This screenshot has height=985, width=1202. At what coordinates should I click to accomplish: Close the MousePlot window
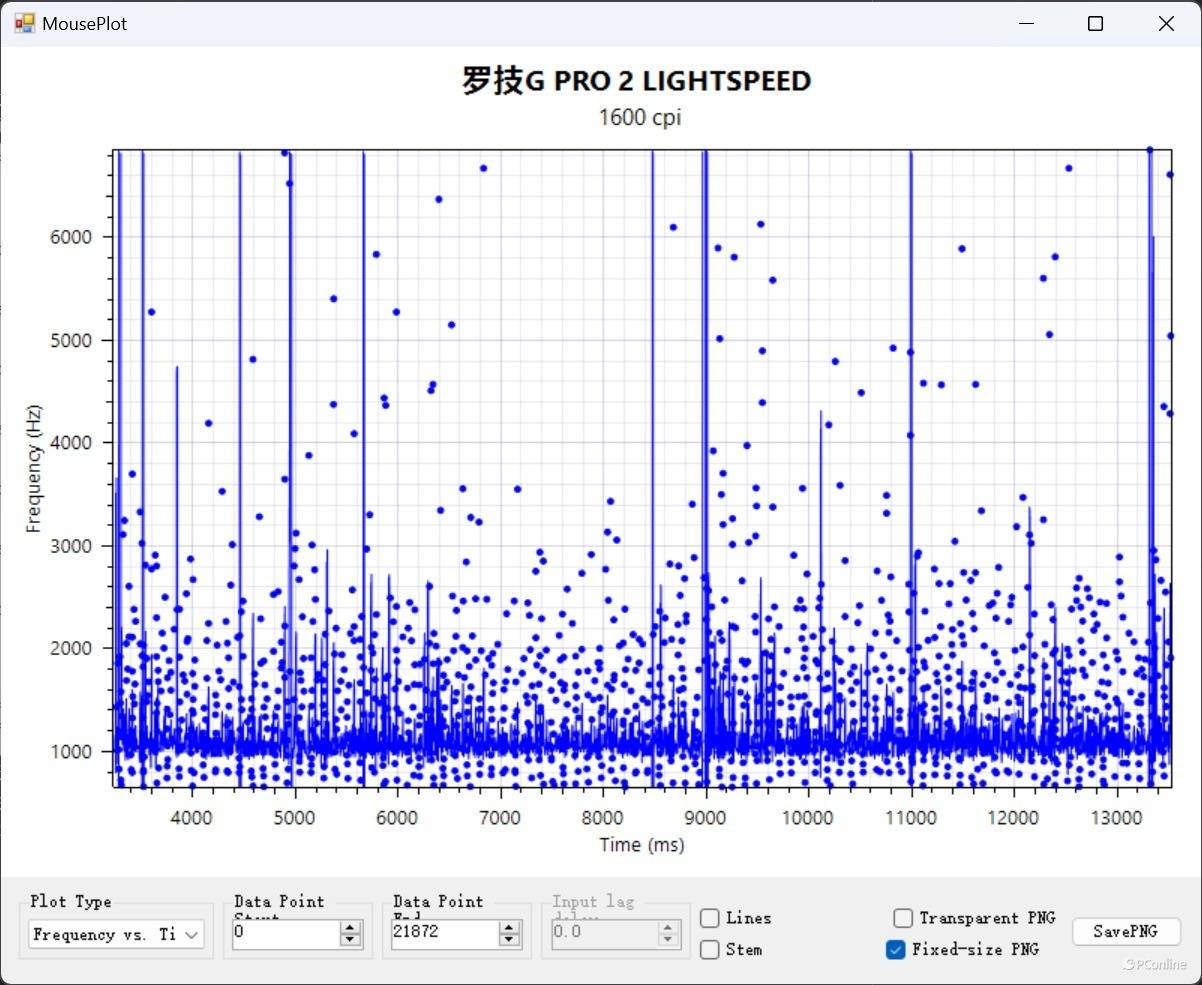[x=1166, y=24]
